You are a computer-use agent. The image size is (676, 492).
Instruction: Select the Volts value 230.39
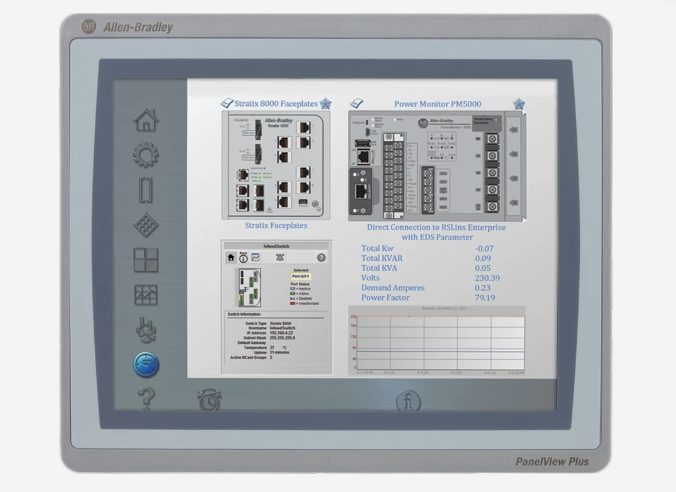488,278
